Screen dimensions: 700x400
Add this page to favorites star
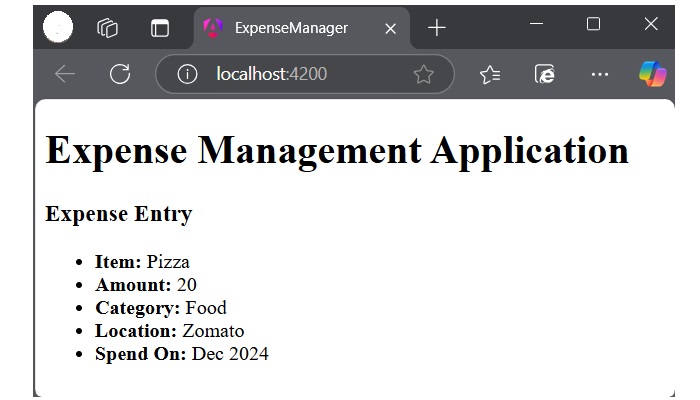(x=423, y=74)
